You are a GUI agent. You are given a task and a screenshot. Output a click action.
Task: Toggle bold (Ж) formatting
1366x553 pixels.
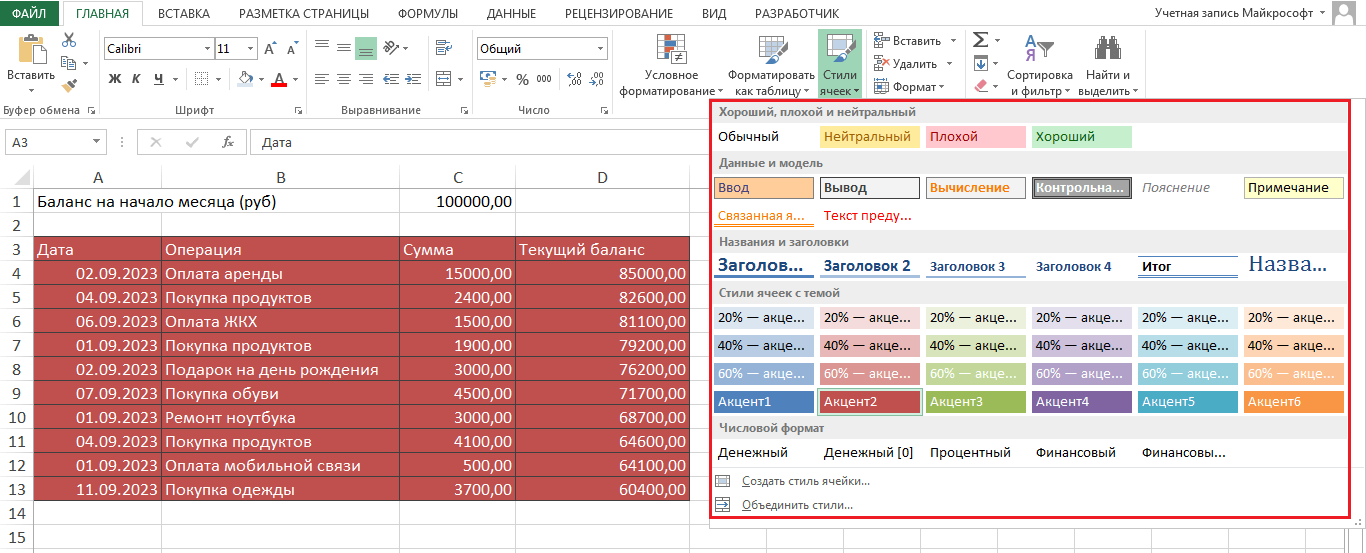coord(115,79)
